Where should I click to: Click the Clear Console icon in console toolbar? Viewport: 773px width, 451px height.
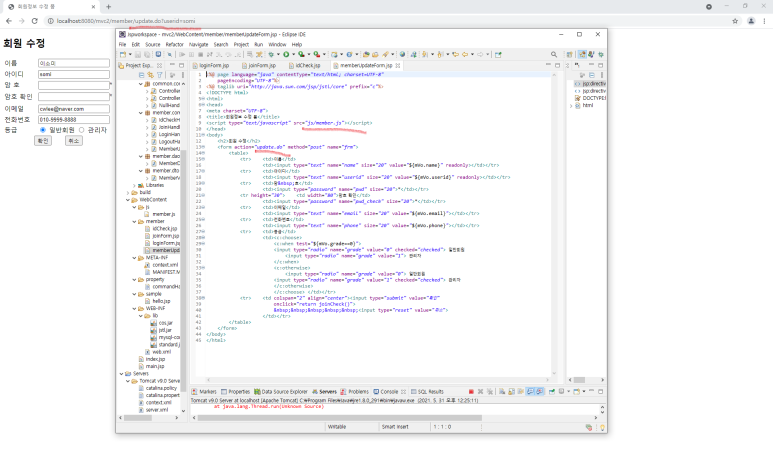click(502, 391)
